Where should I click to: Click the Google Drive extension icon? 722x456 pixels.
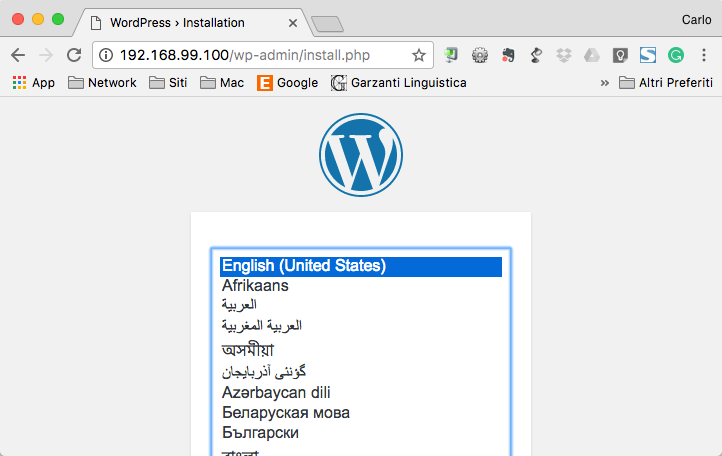pyautogui.click(x=592, y=55)
